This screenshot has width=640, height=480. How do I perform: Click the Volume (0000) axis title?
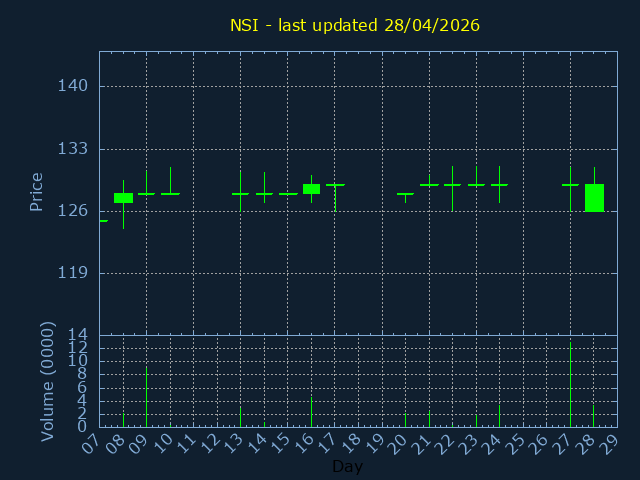[47, 381]
